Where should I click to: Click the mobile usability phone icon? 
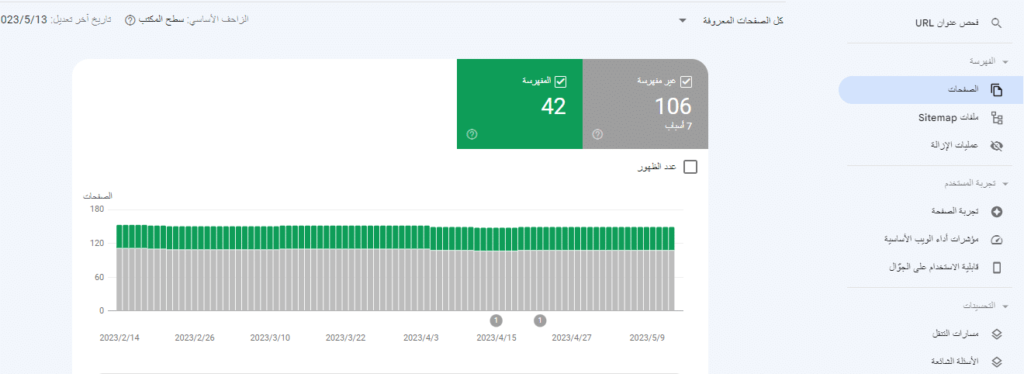tap(997, 267)
